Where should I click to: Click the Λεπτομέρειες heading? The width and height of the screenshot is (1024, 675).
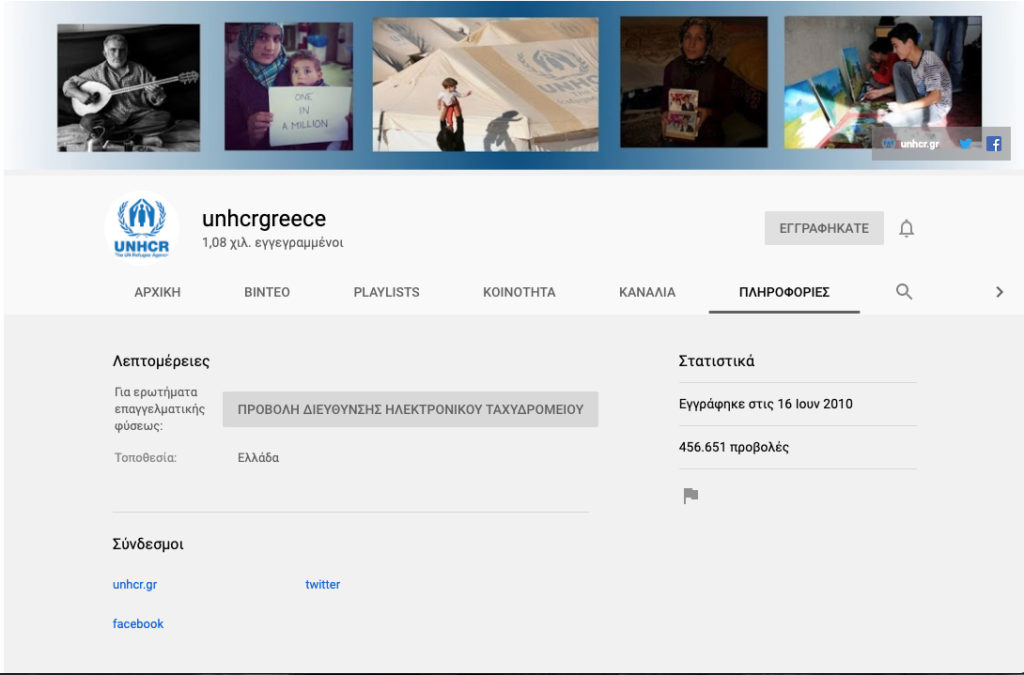[x=161, y=361]
